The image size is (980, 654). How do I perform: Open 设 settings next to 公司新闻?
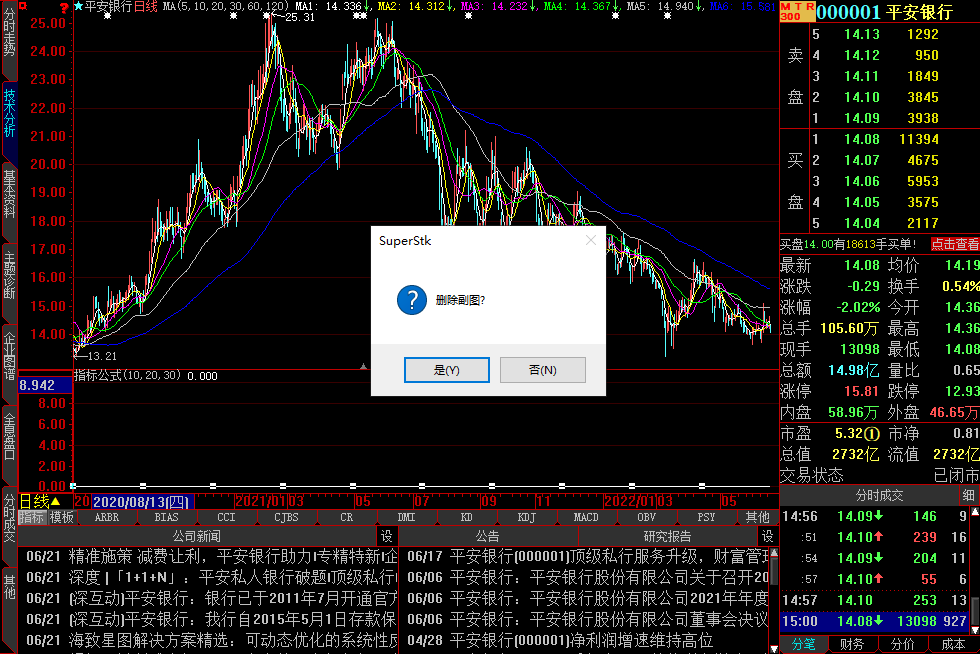point(387,536)
